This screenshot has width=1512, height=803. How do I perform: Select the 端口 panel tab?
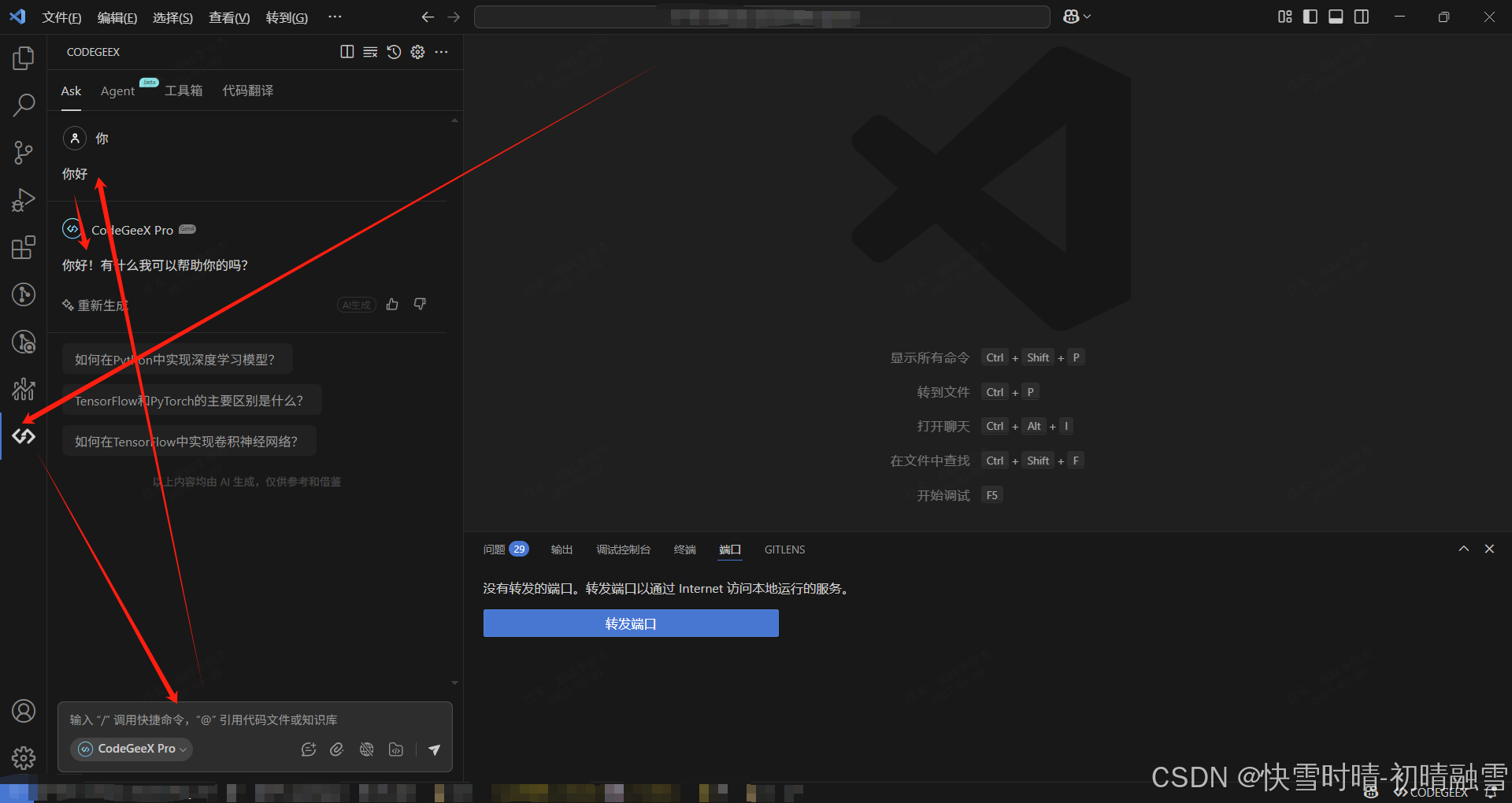pyautogui.click(x=730, y=550)
